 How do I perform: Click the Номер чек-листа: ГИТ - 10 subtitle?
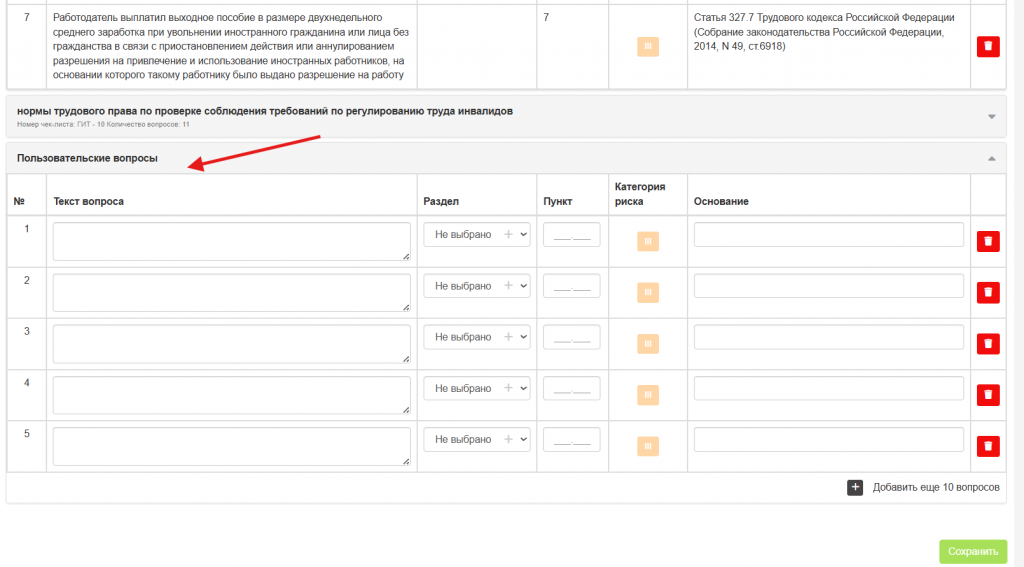[x=103, y=124]
